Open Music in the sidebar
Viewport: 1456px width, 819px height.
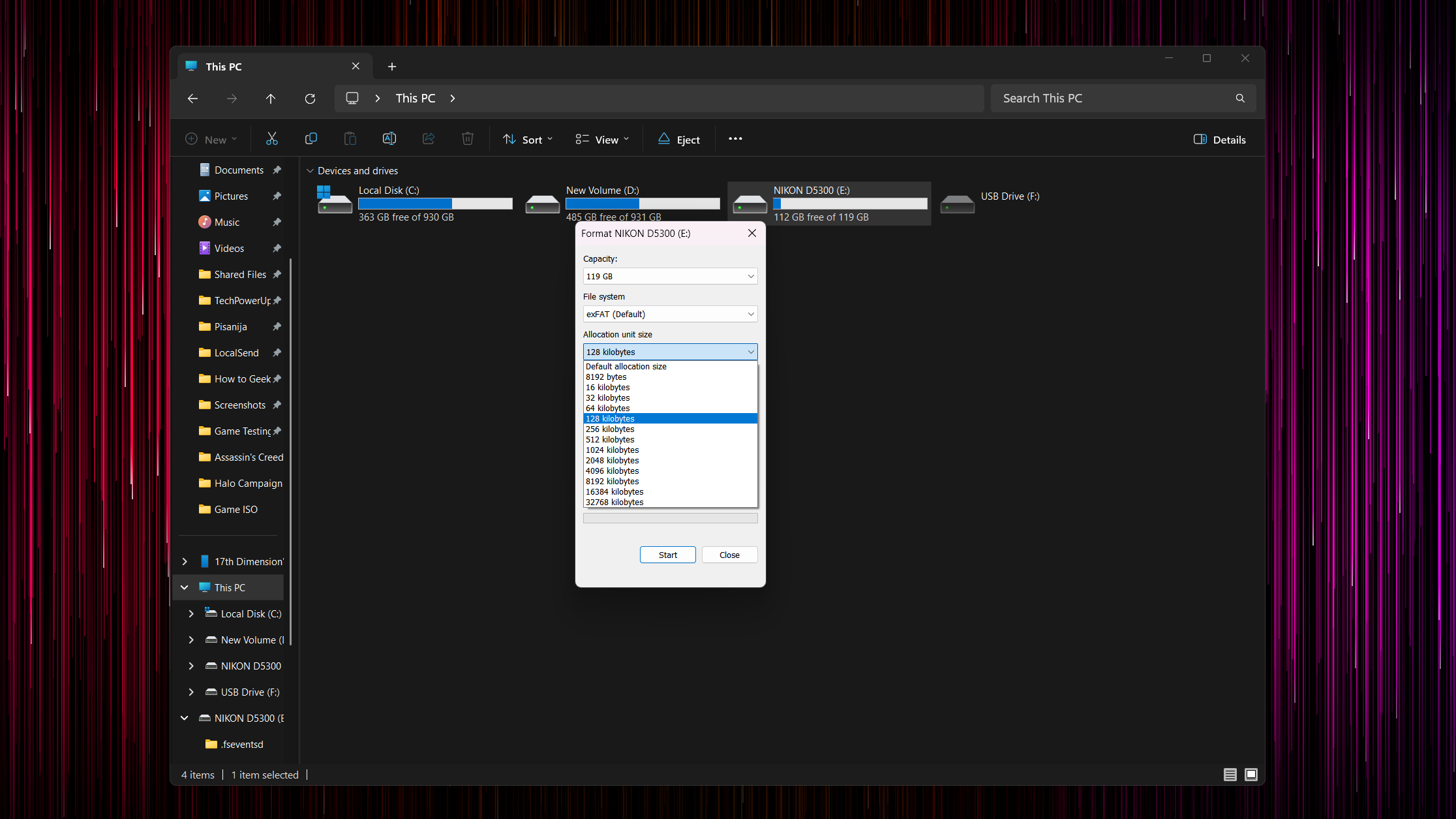pyautogui.click(x=226, y=223)
